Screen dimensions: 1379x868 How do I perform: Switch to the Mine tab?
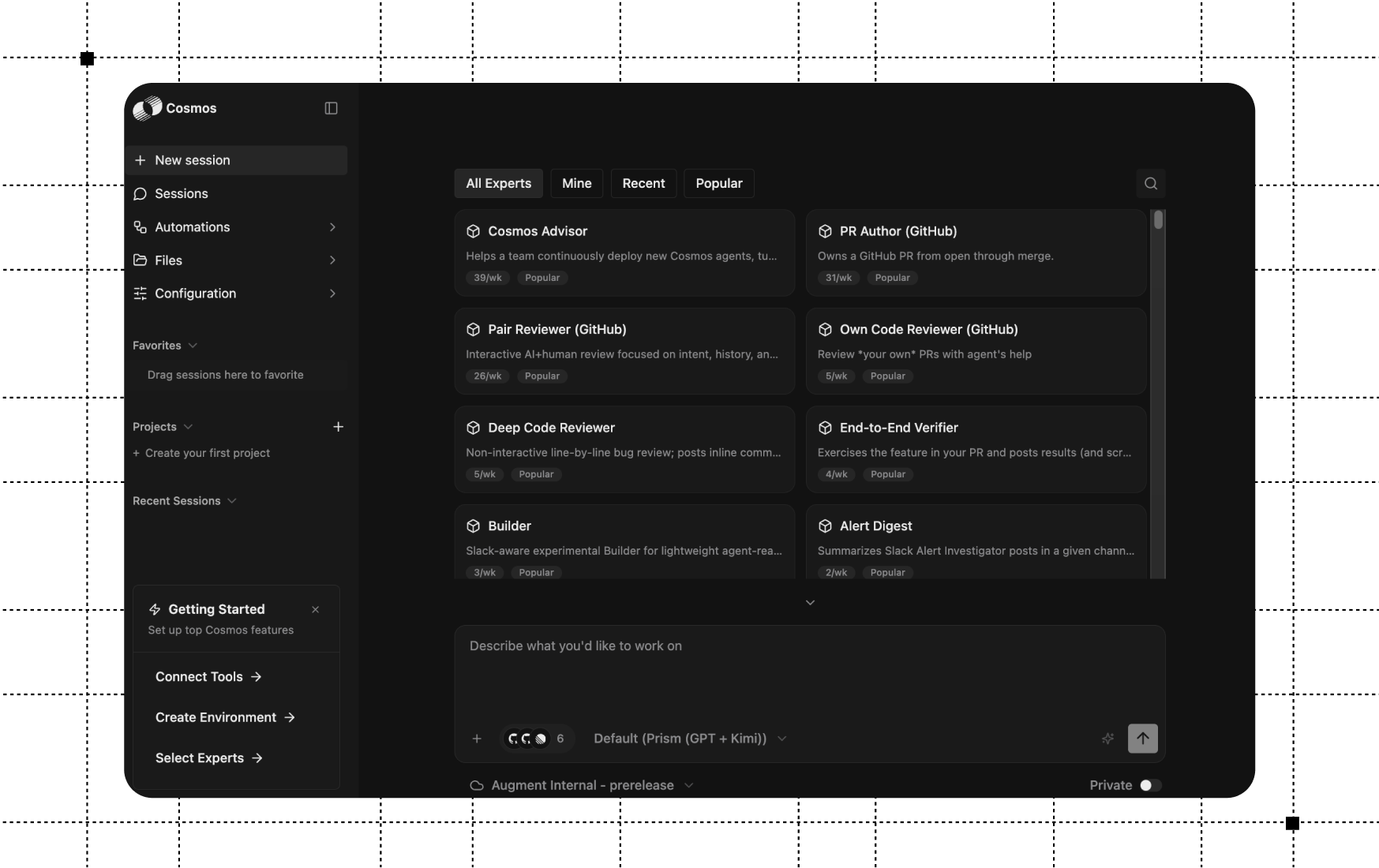coord(577,183)
